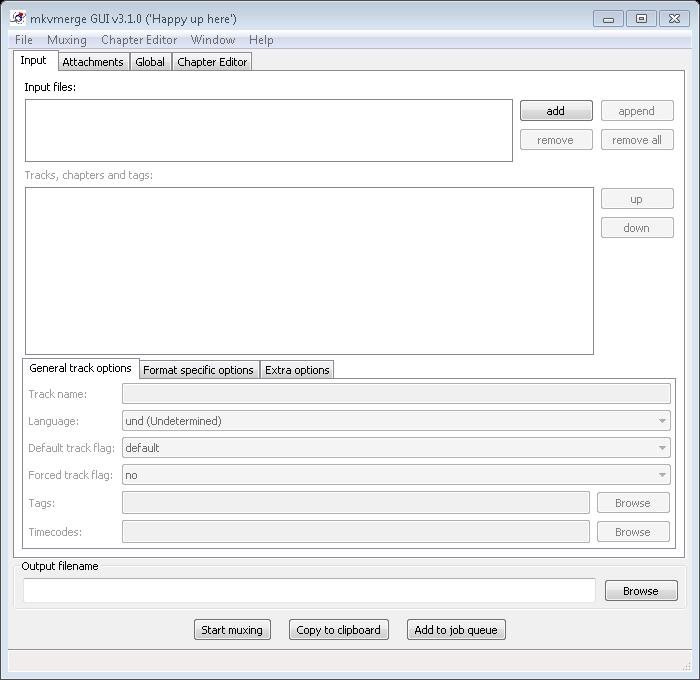The image size is (700, 680).
Task: Move track up with the up button
Action: (637, 199)
